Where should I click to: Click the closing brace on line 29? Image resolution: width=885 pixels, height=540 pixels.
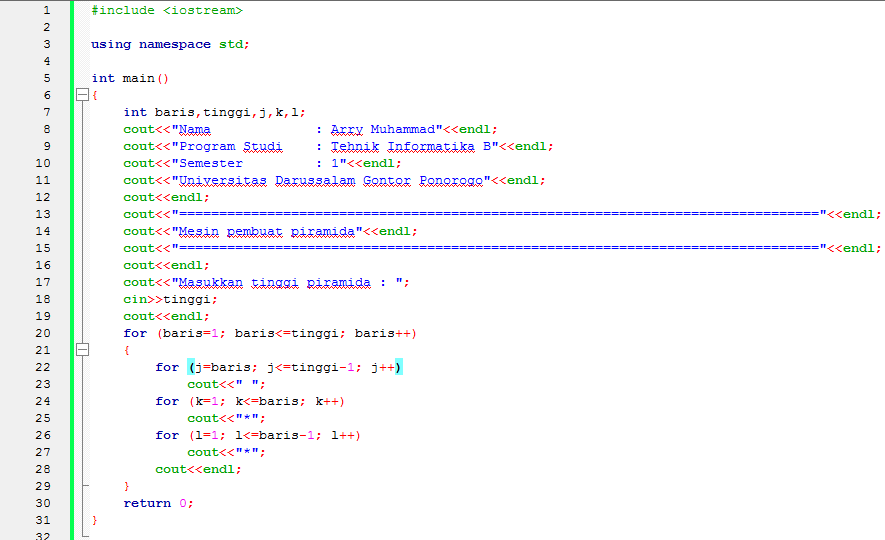(126, 486)
